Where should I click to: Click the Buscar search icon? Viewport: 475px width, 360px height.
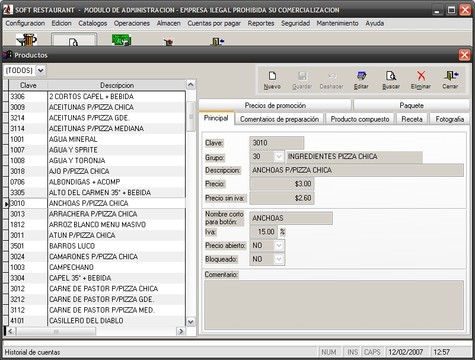(391, 76)
